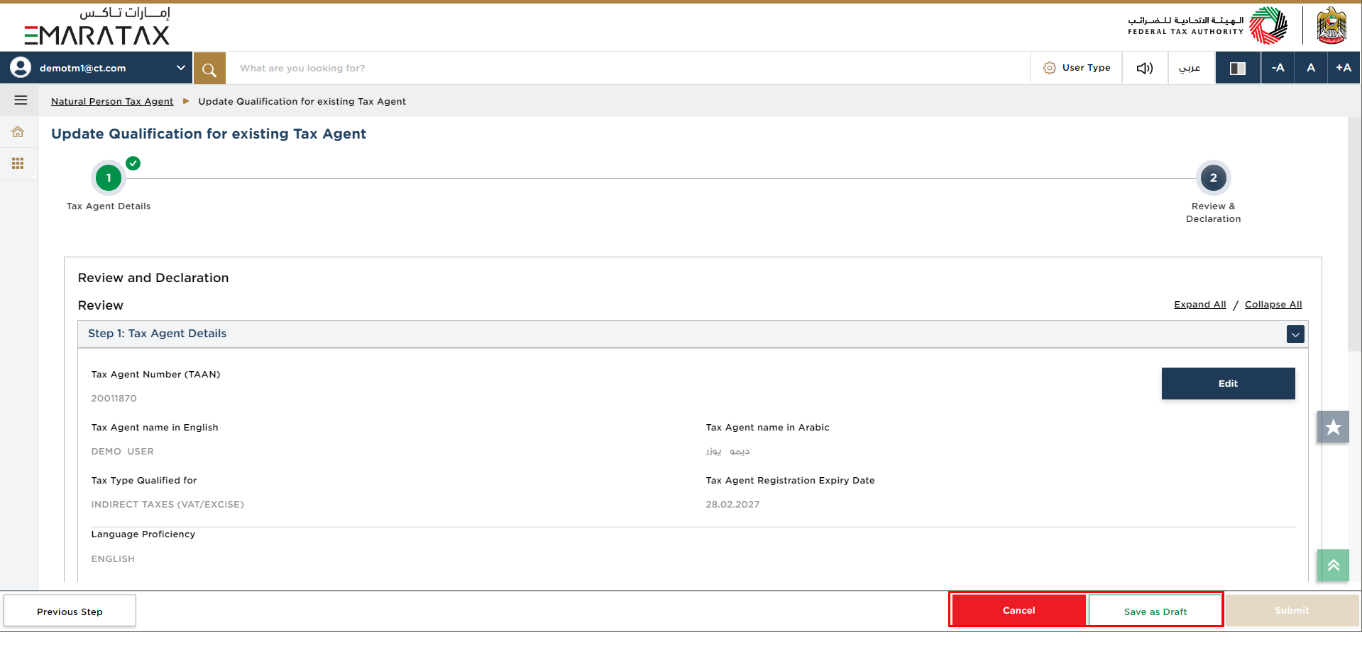Open the User Type settings

(1076, 68)
